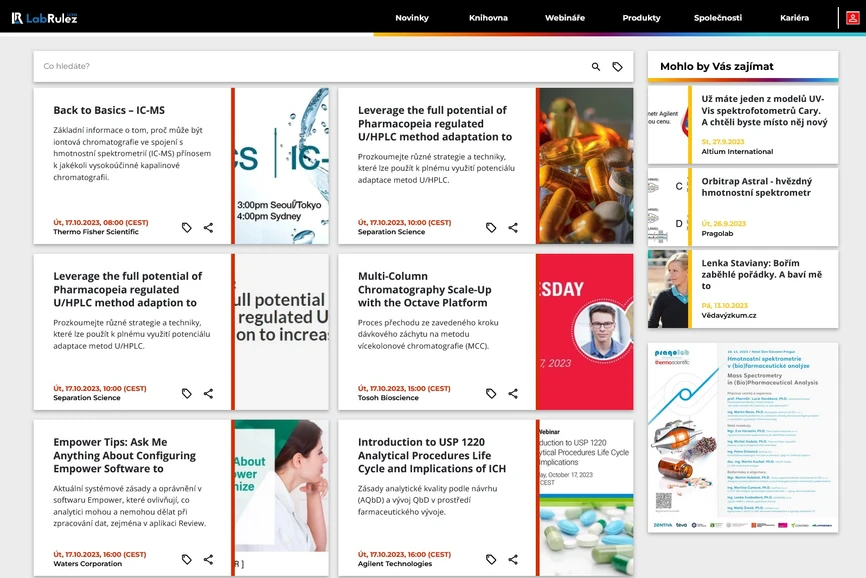Image resolution: width=866 pixels, height=578 pixels.
Task: Open the UV-Vis Cary spectrophotometer article
Action: 764,110
